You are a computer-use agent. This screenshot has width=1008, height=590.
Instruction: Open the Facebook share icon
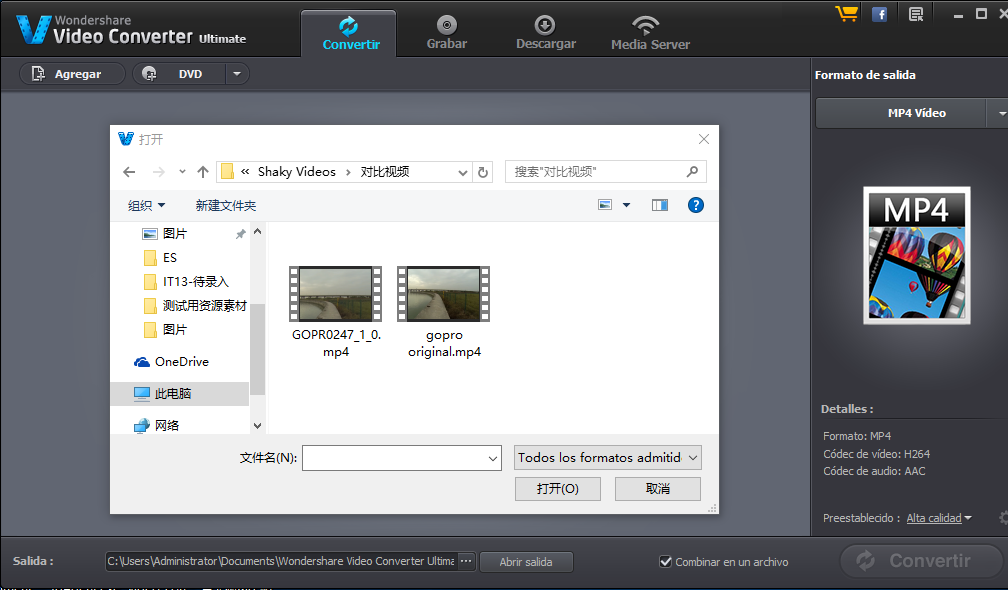tap(879, 14)
